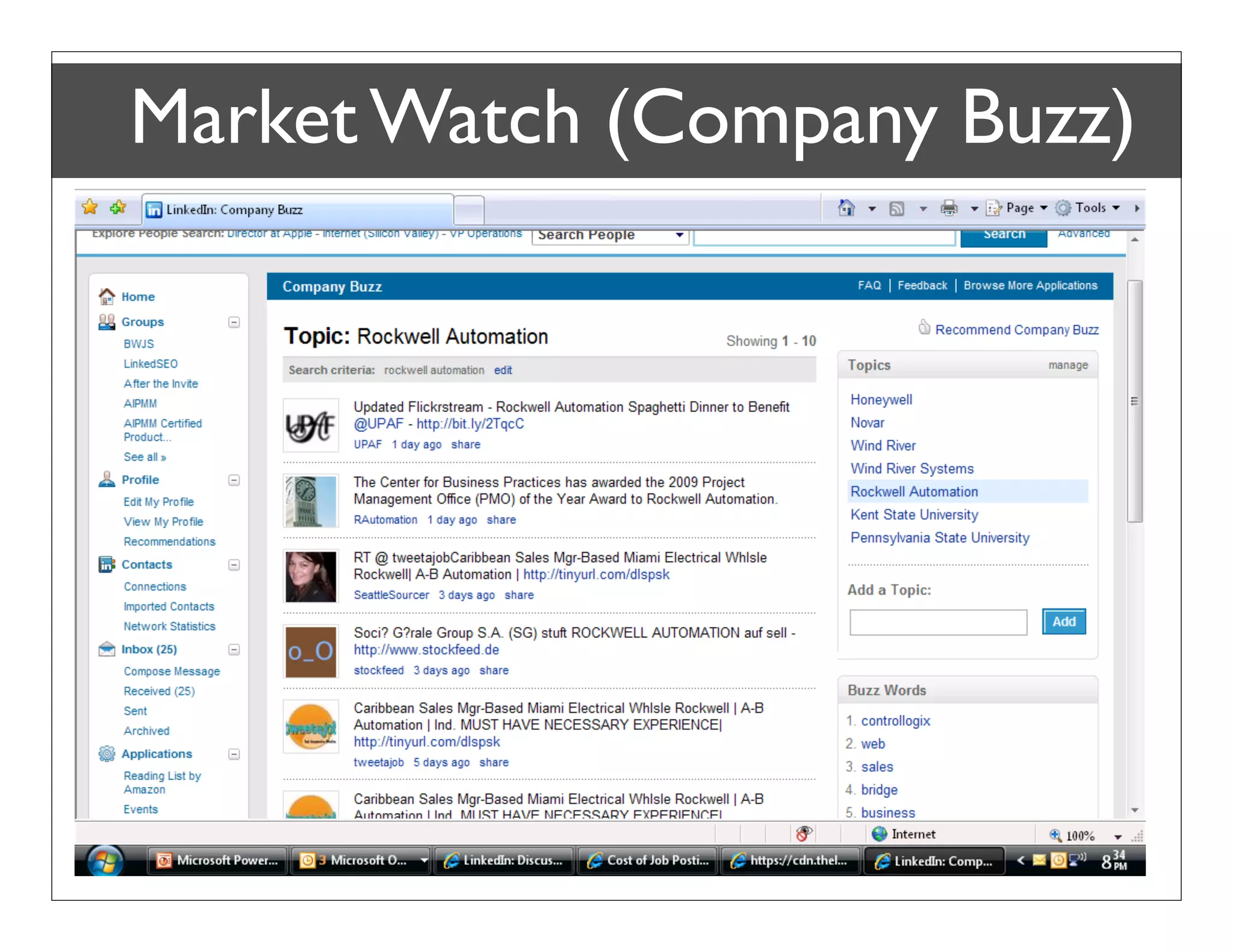
Task: Click the Print toolbar icon
Action: coord(949,208)
